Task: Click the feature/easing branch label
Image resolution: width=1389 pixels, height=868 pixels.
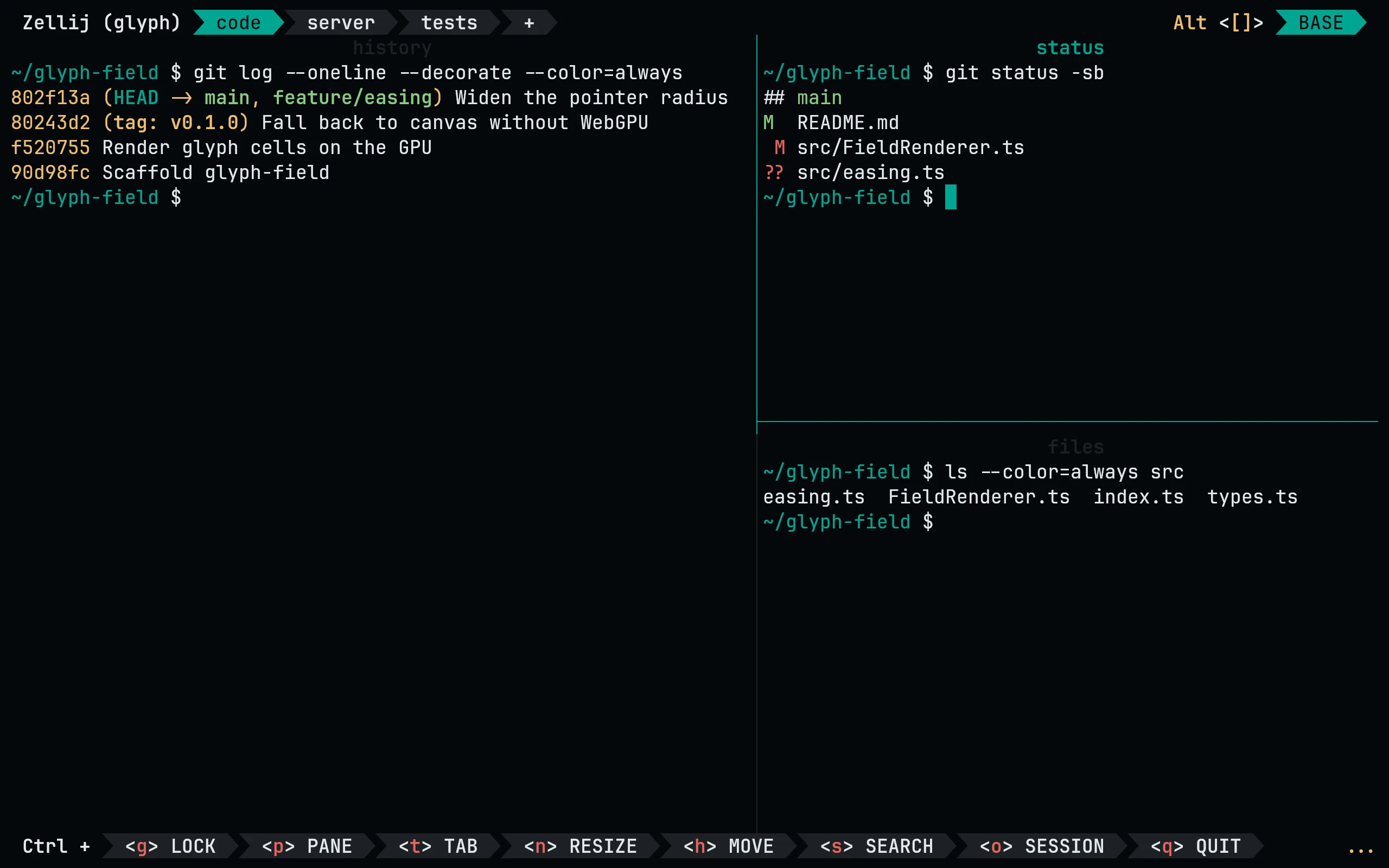Action: coord(353,98)
